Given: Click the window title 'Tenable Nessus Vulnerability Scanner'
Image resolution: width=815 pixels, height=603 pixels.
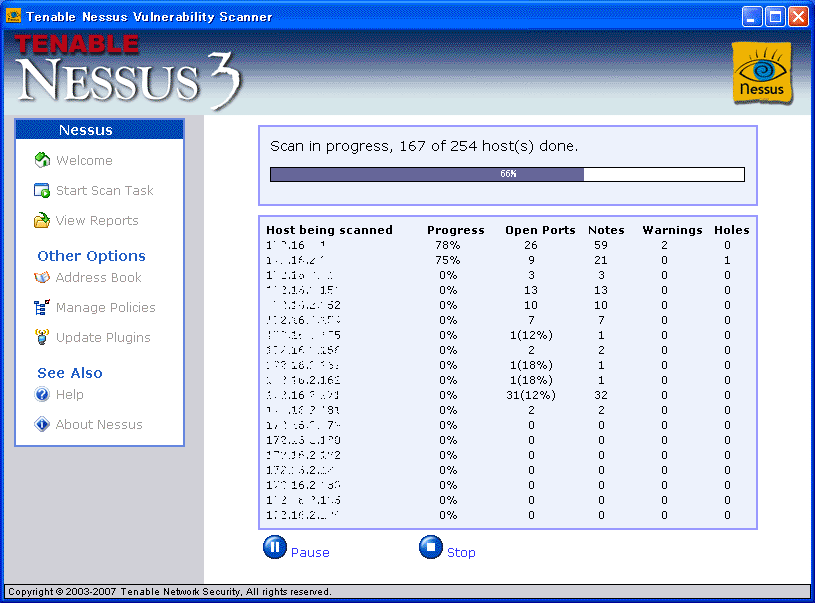Looking at the screenshot, I should (x=149, y=17).
